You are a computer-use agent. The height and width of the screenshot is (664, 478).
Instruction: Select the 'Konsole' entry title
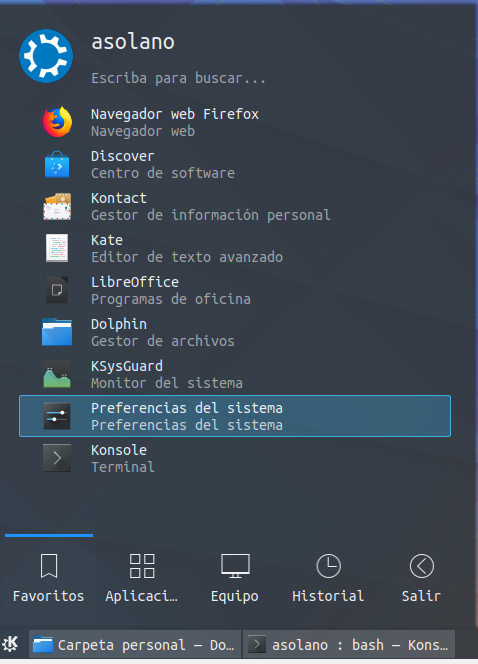pos(119,450)
